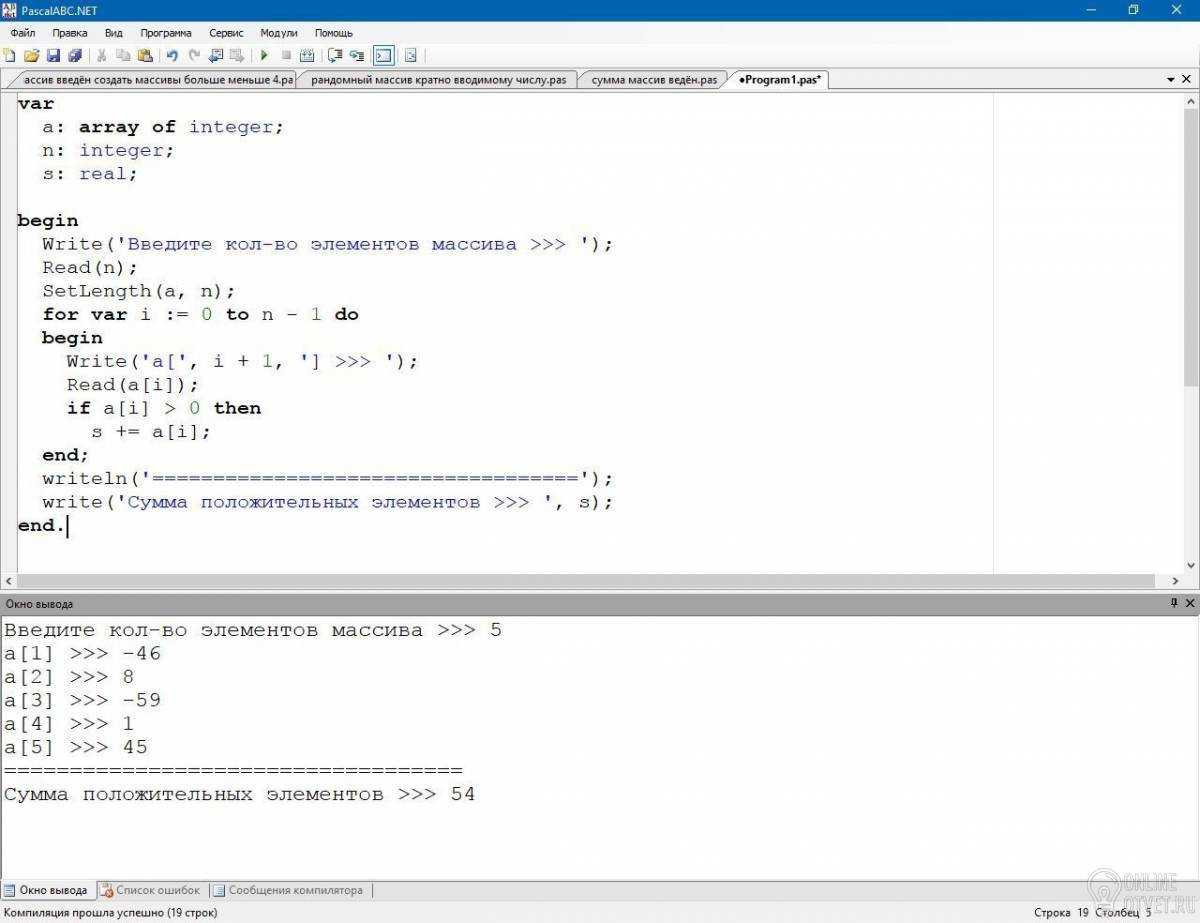This screenshot has width=1200, height=923.
Task: Click the 'Read(n);' code line
Action: point(90,267)
